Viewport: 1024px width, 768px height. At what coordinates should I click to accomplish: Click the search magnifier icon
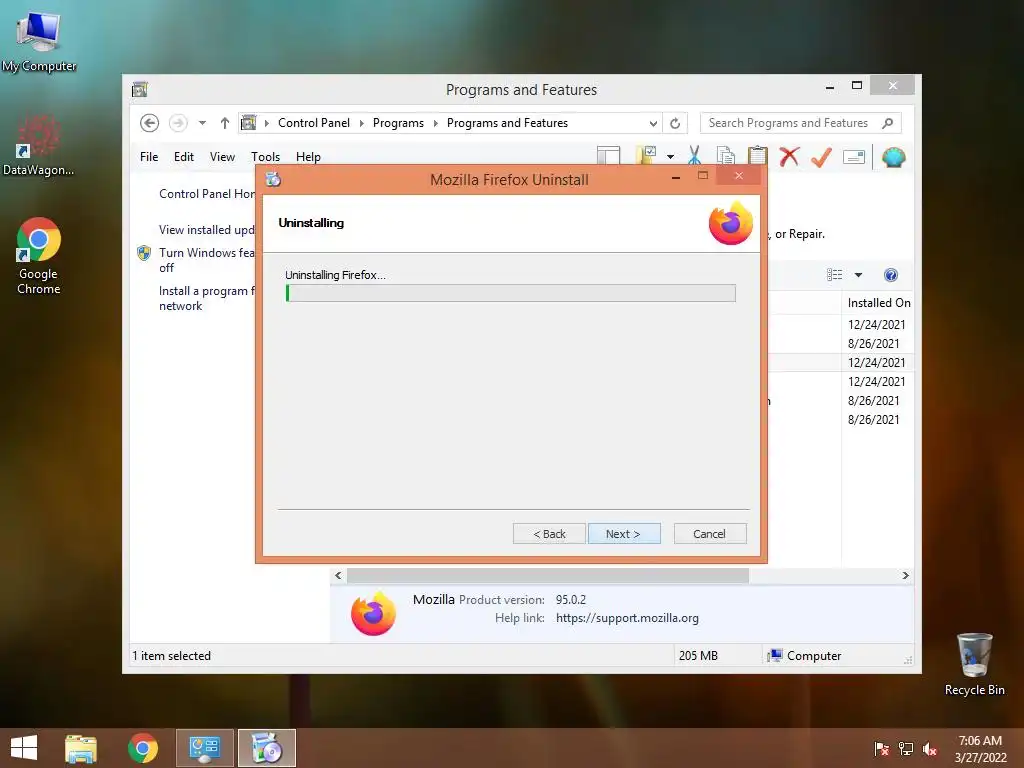(x=888, y=123)
